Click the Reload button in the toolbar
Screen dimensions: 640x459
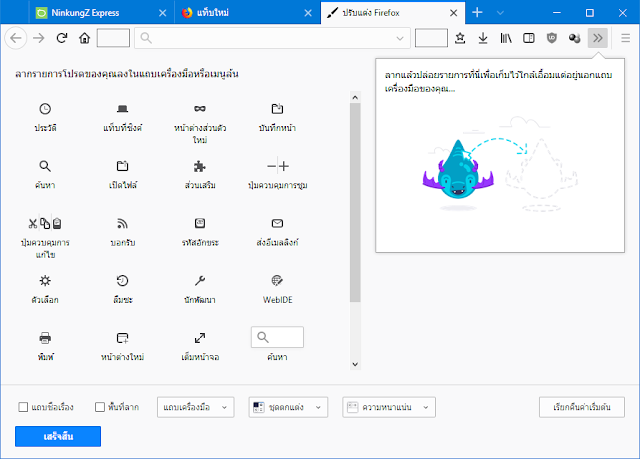[62, 38]
